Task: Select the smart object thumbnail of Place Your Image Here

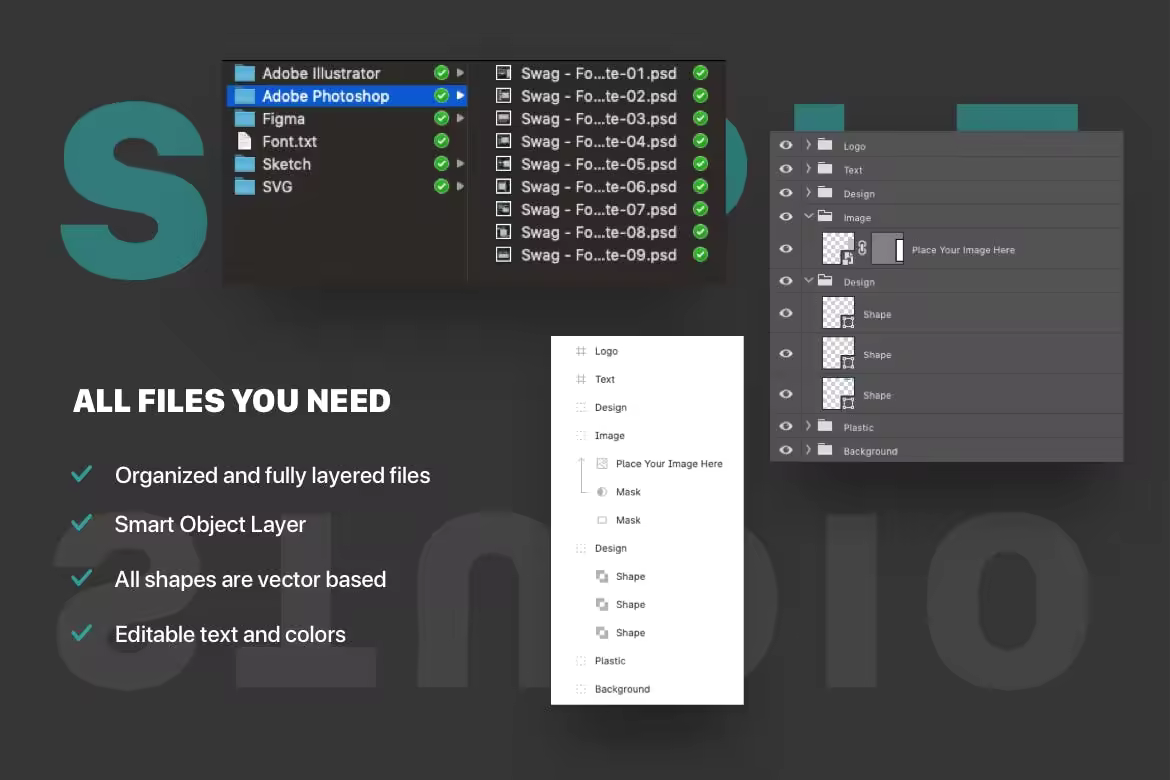Action: click(x=838, y=249)
